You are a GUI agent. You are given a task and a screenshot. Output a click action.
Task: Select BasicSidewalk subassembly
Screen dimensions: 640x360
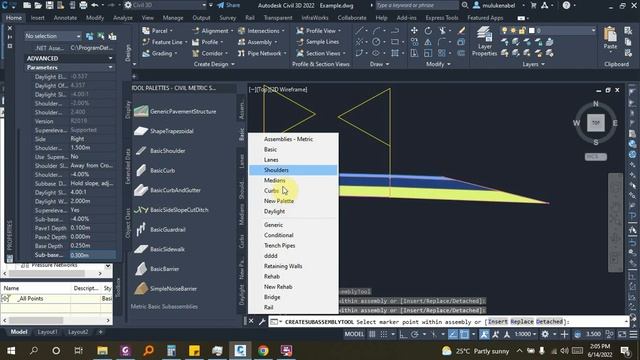pos(160,249)
